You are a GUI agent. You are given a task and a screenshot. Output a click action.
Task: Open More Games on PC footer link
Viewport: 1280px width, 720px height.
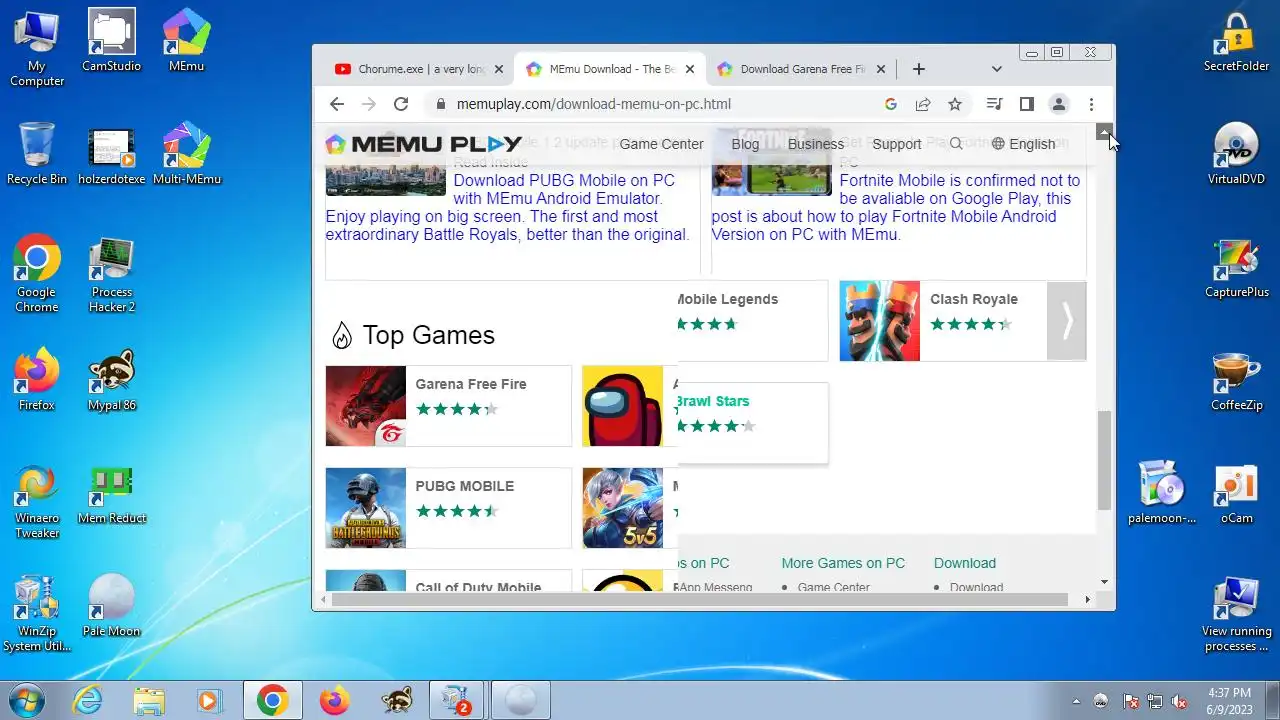tap(843, 563)
